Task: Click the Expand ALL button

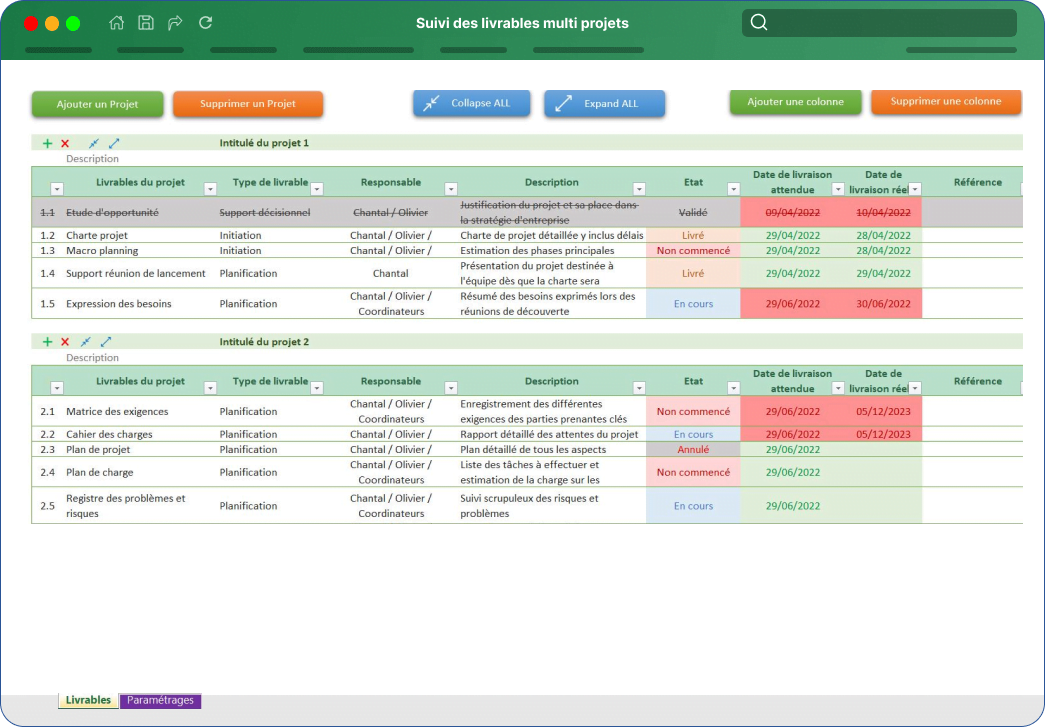Action: pos(604,103)
